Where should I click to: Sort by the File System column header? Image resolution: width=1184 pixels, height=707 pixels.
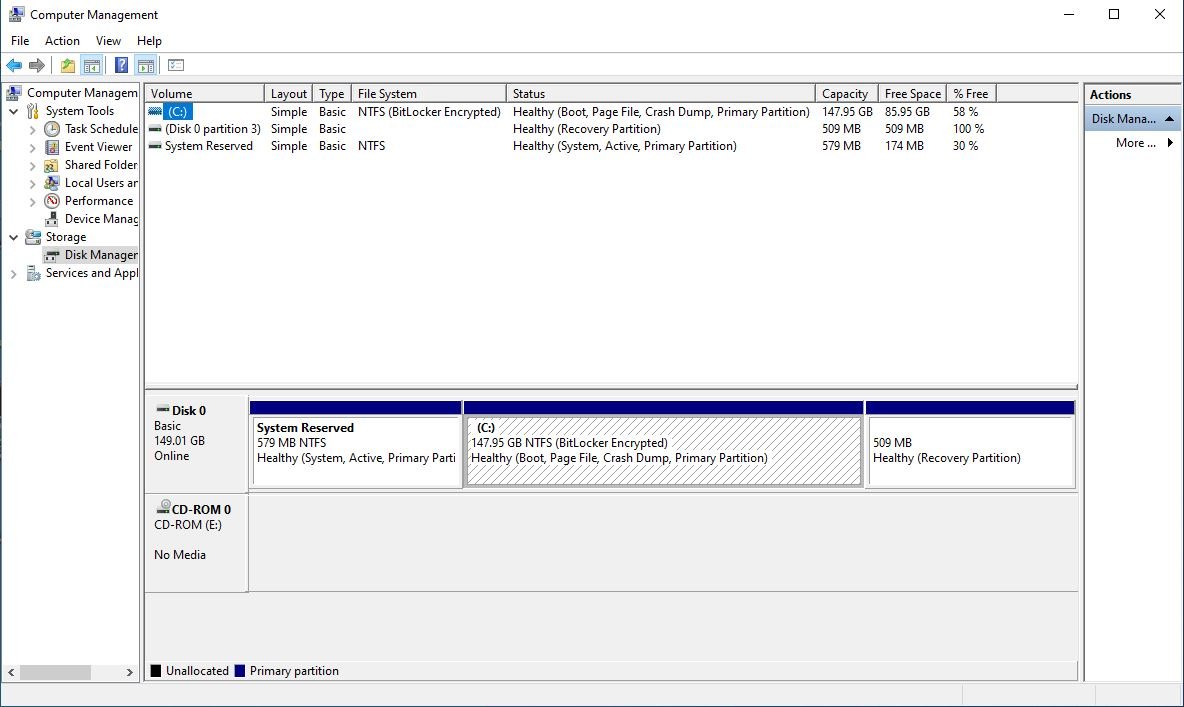click(x=429, y=94)
